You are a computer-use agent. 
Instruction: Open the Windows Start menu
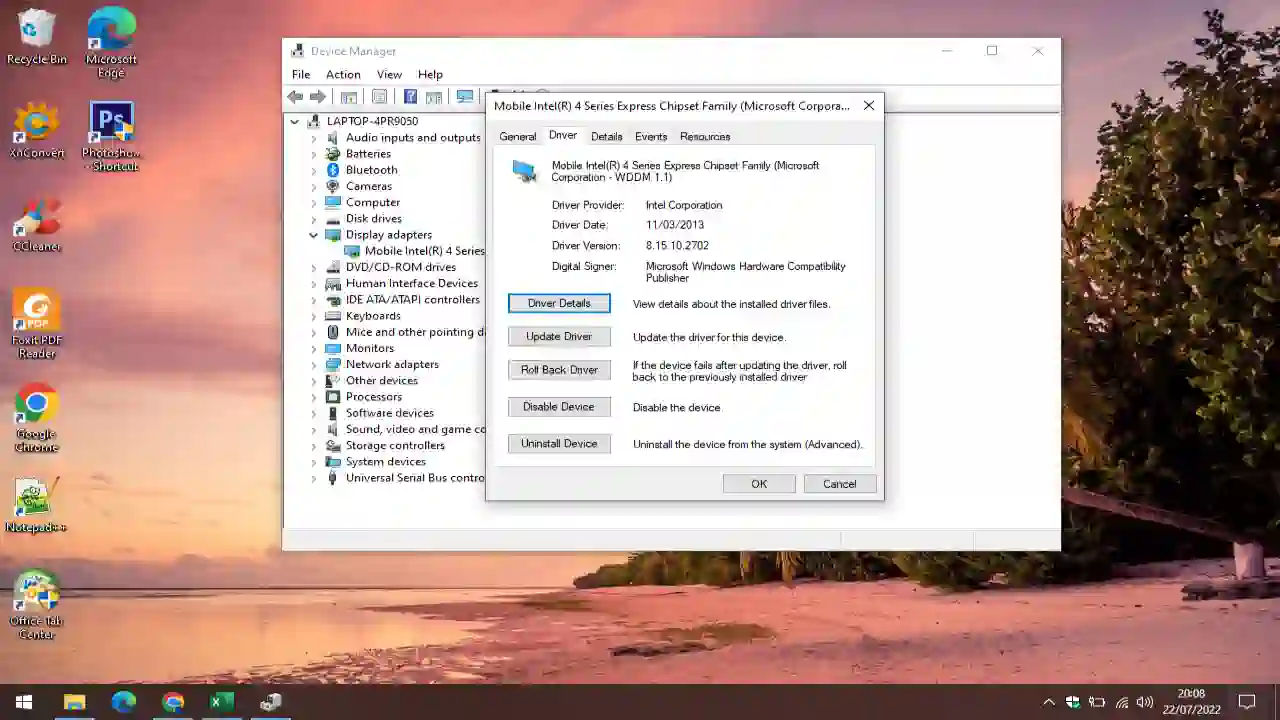pos(24,702)
